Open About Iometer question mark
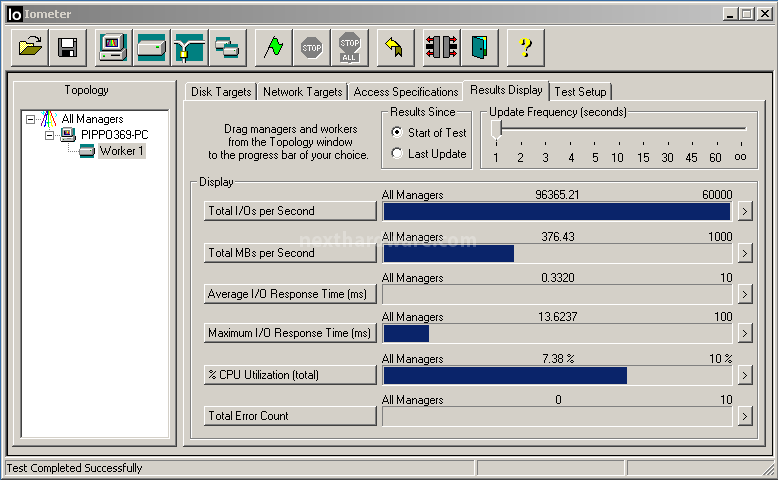Screen dimensions: 778x480 525,48
